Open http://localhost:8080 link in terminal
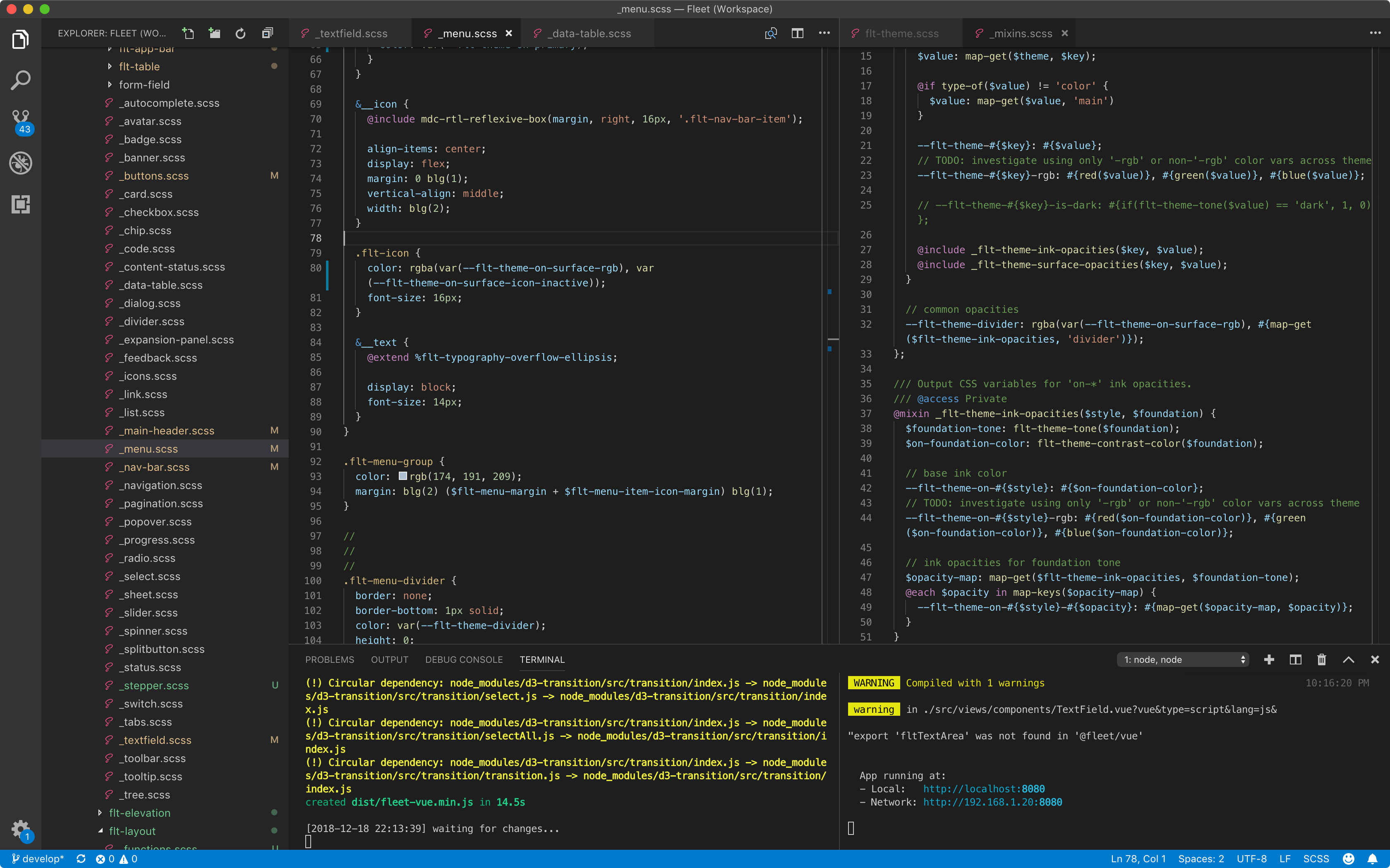1390x868 pixels. pyautogui.click(x=984, y=789)
